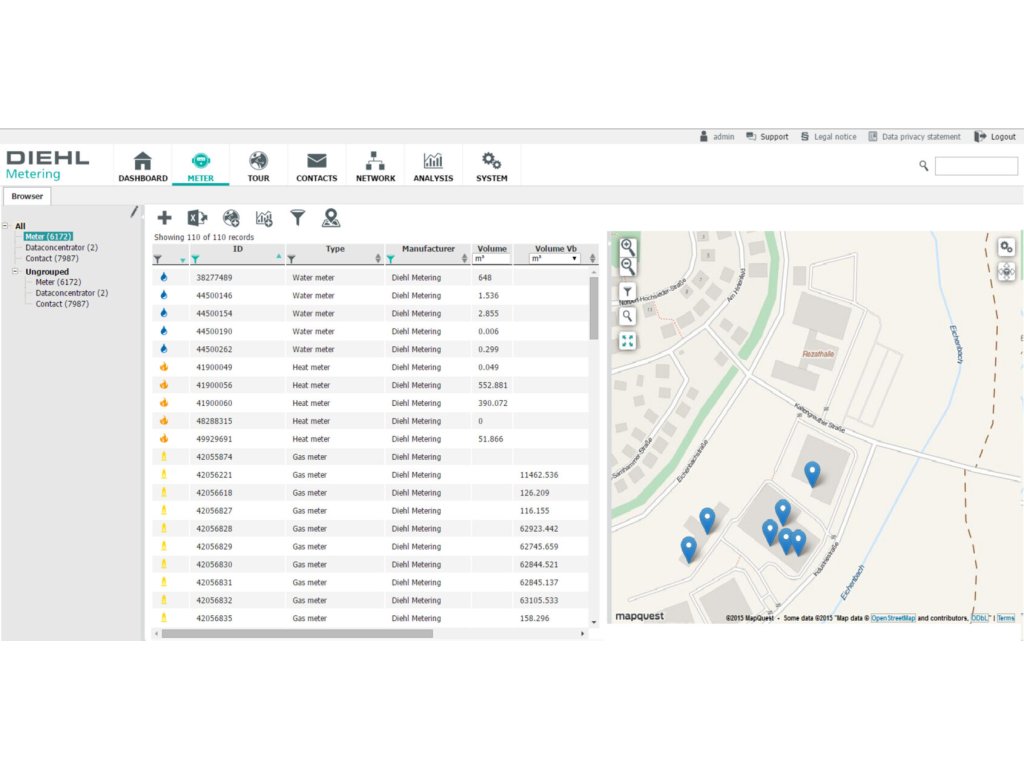
Task: Open the Dashboard menu
Action: coord(143,166)
